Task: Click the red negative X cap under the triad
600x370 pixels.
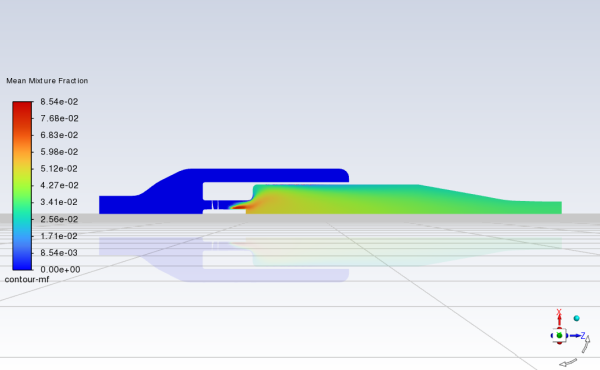Action: 559,343
